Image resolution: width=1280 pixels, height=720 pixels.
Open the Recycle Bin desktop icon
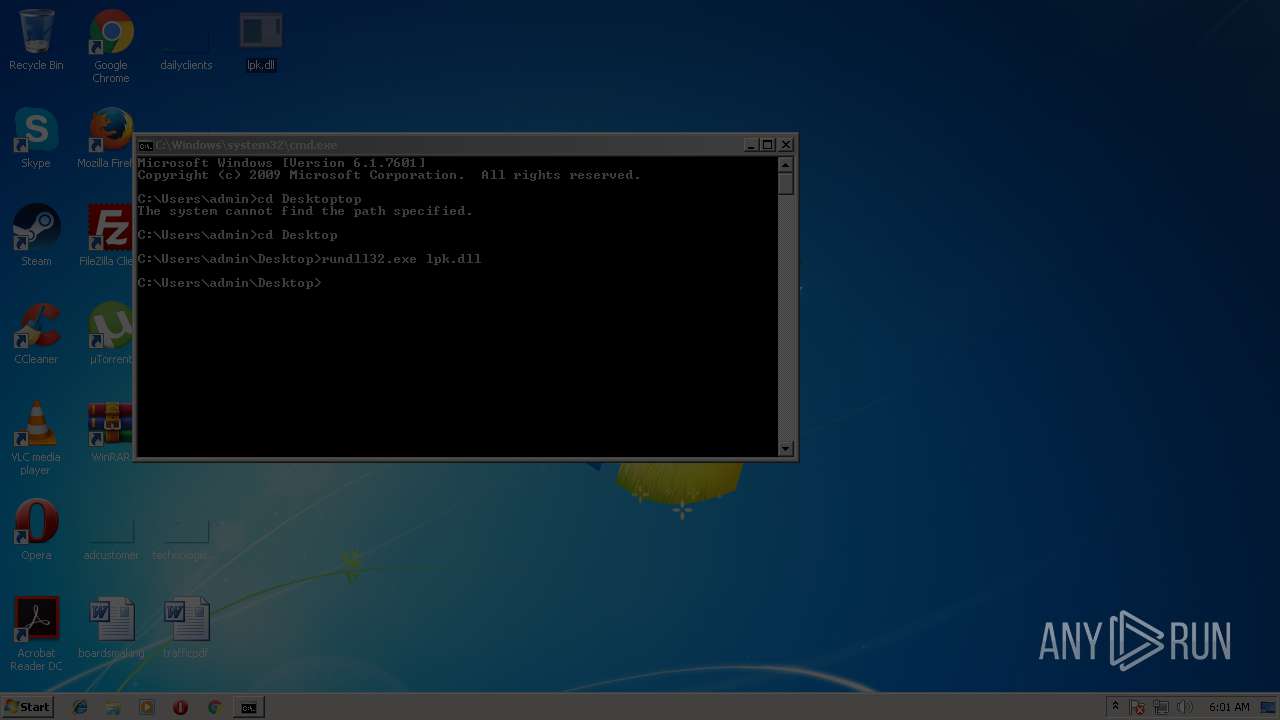point(36,40)
